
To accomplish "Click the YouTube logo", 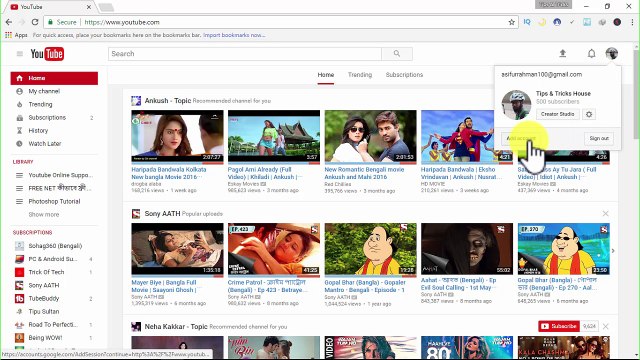I will (47, 54).
